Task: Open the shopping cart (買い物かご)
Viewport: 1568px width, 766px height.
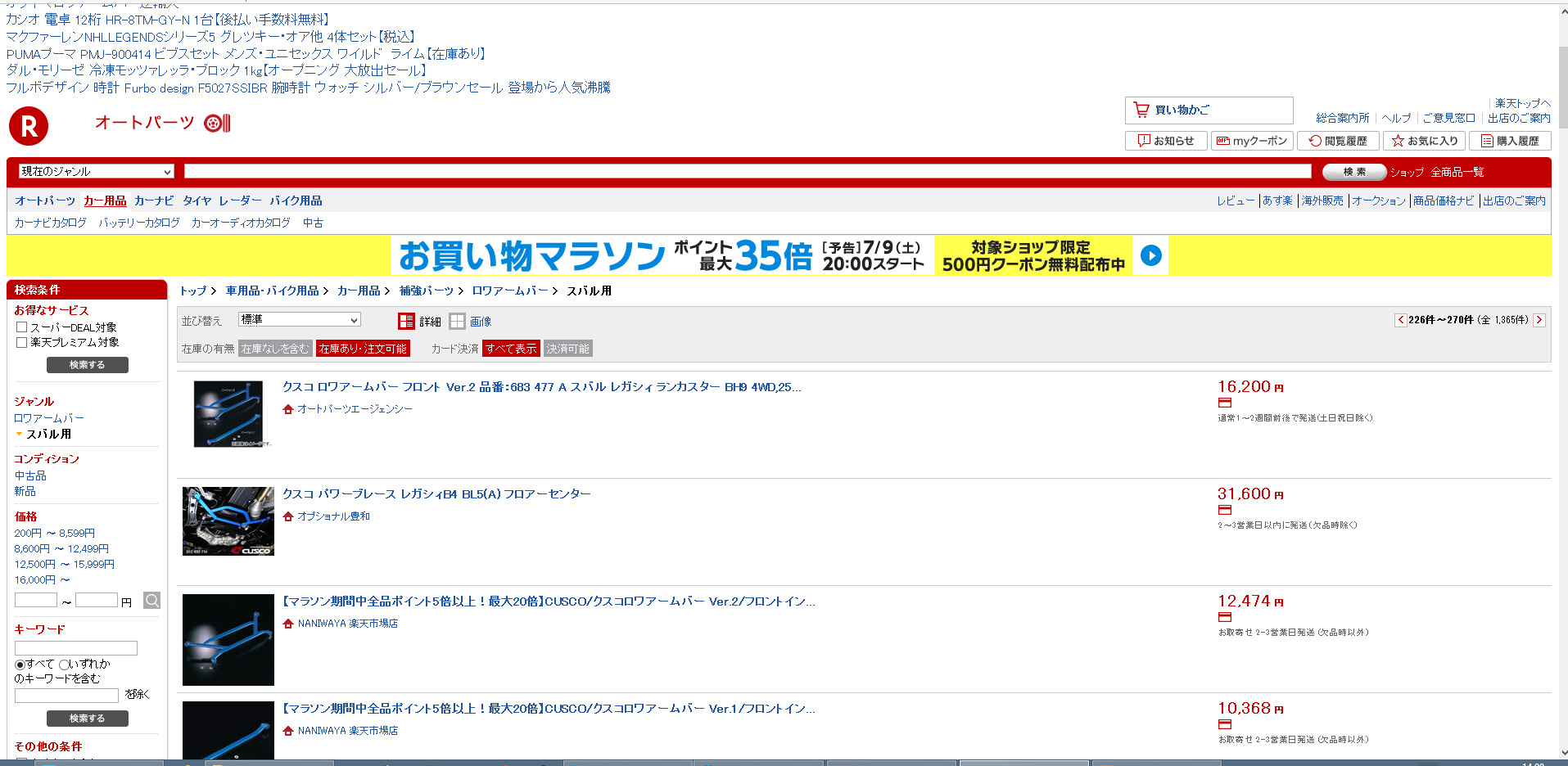Action: 1208,110
